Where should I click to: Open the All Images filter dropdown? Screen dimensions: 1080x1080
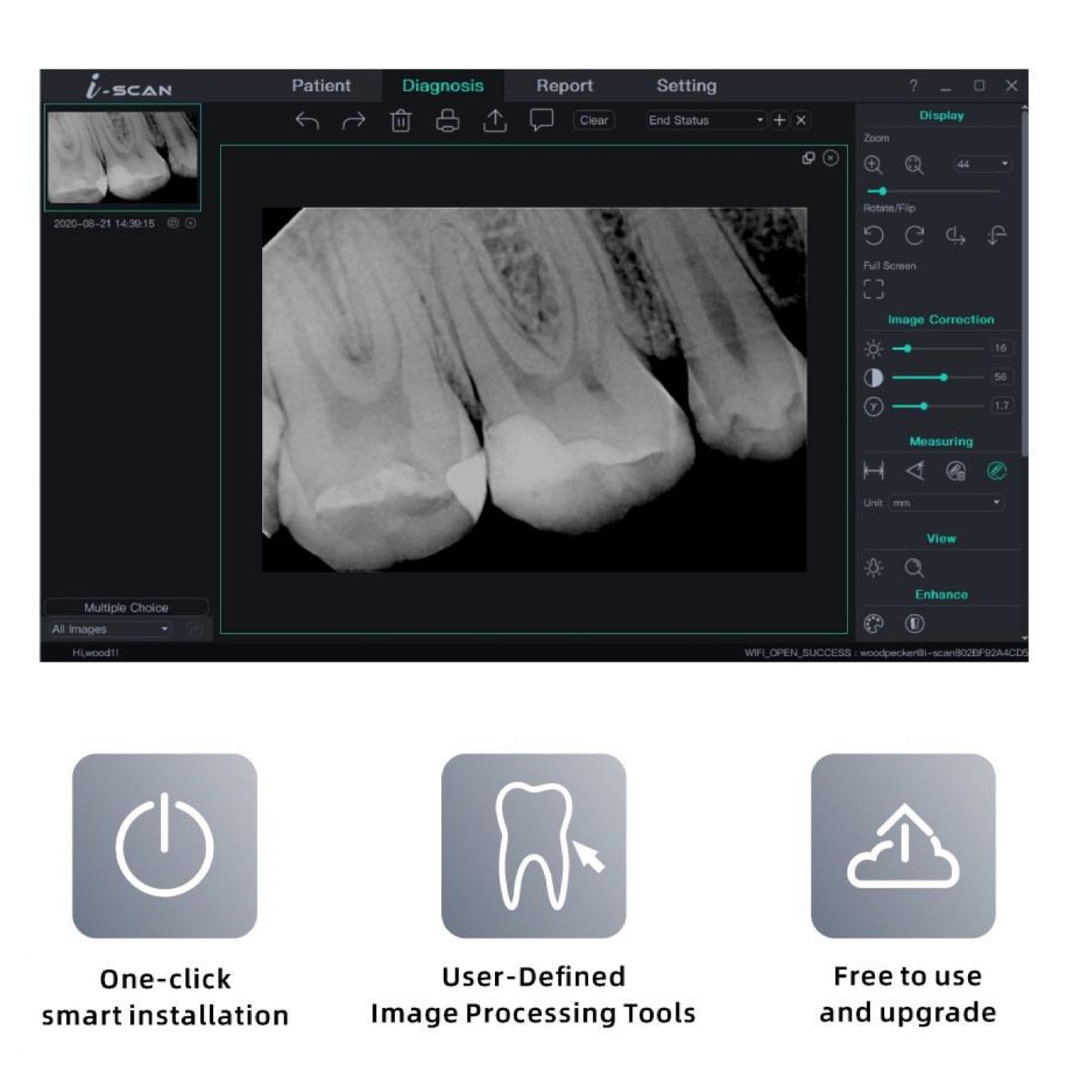click(x=110, y=630)
